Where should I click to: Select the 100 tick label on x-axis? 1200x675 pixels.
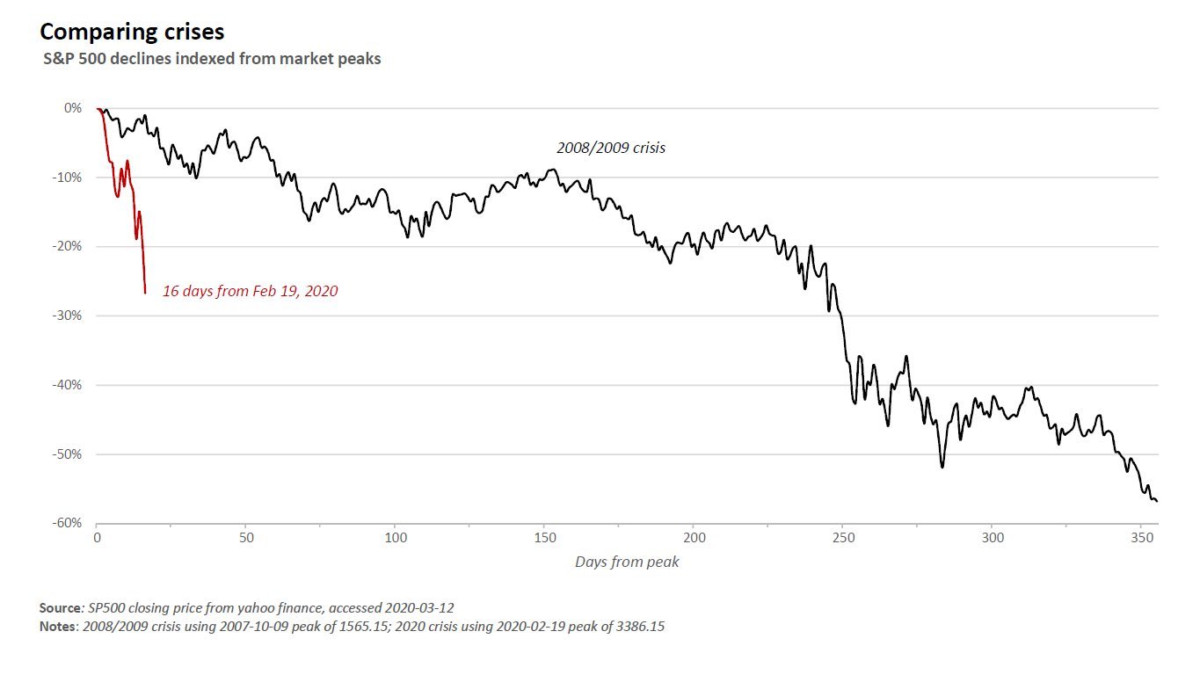click(x=395, y=538)
